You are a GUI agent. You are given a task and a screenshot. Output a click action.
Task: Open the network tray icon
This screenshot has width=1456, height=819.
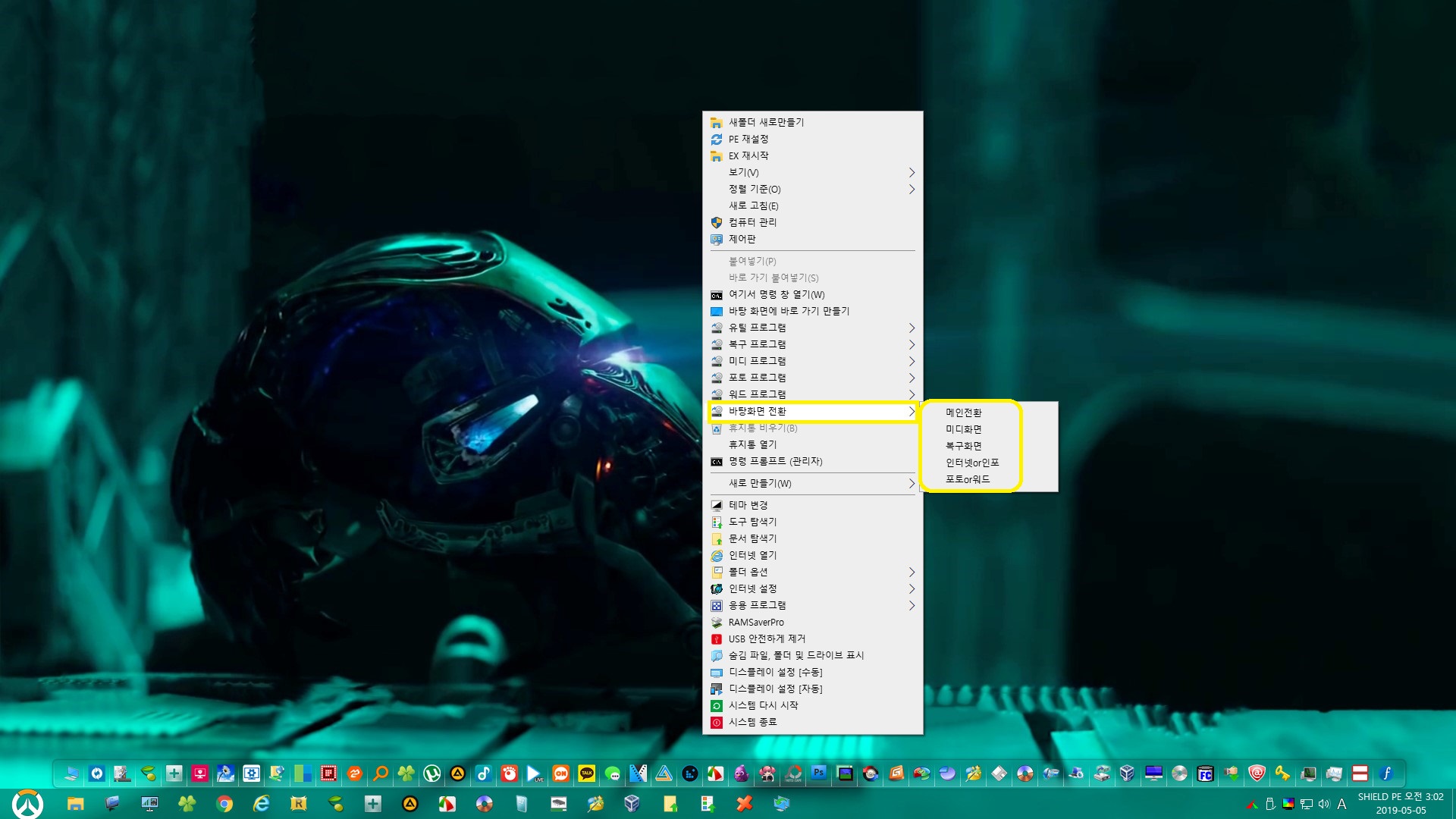pos(1306,804)
